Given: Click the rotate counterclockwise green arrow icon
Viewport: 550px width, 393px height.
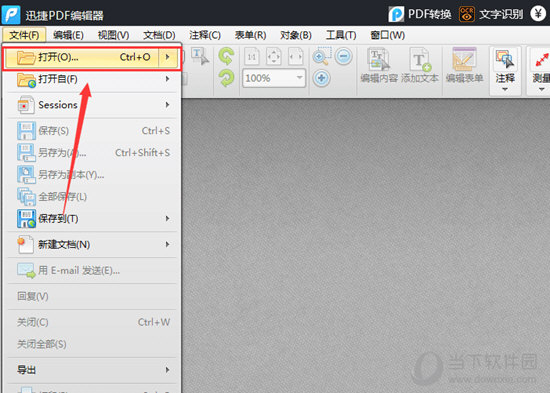Looking at the screenshot, I should point(226,56).
